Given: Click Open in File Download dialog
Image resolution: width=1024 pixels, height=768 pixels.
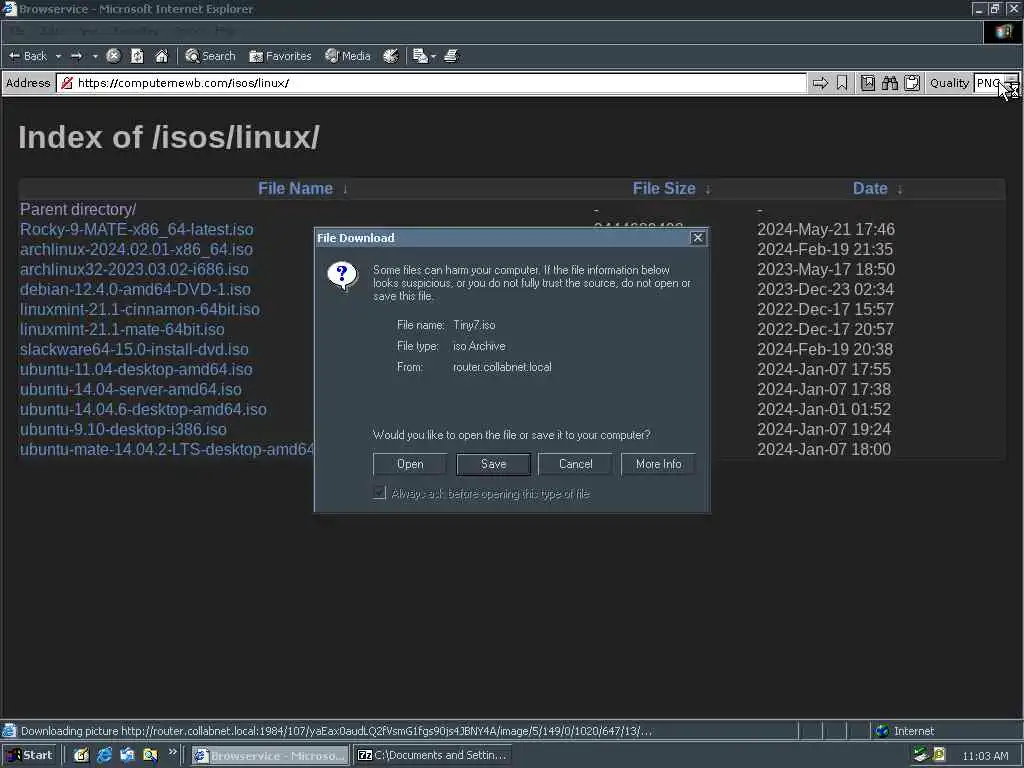Looking at the screenshot, I should (410, 464).
